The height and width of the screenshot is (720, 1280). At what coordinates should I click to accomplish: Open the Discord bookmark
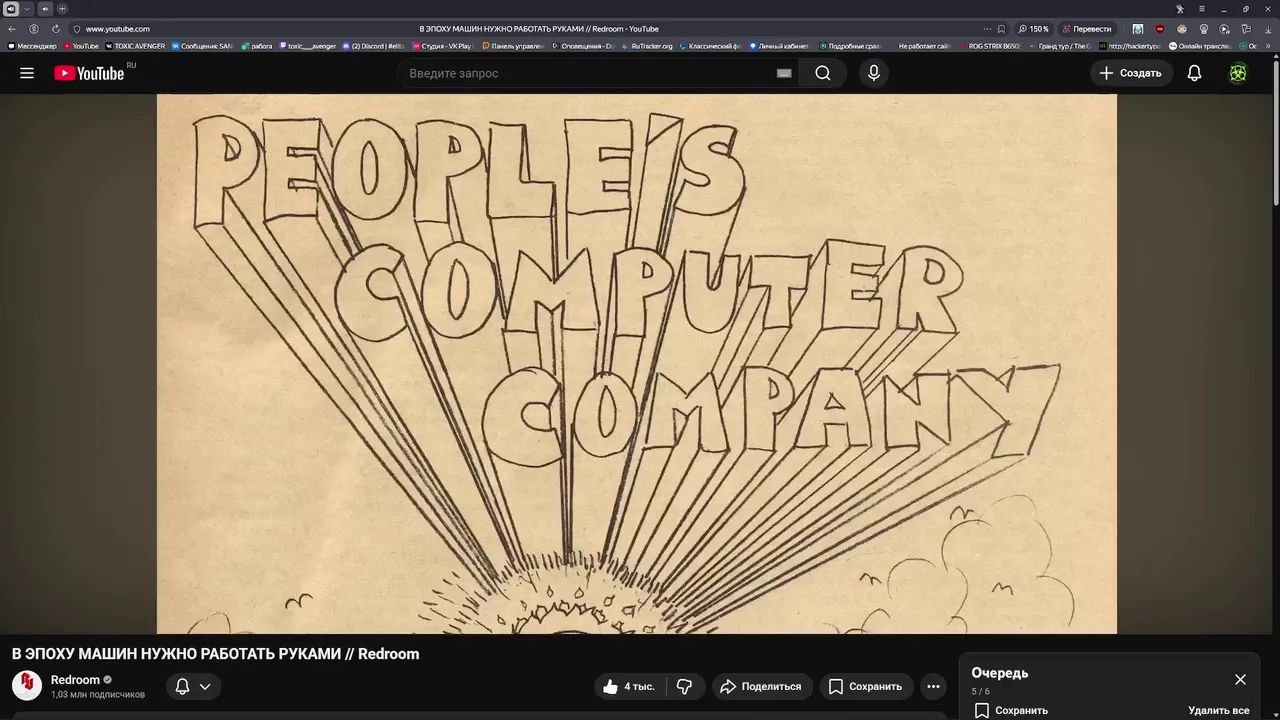coord(374,46)
